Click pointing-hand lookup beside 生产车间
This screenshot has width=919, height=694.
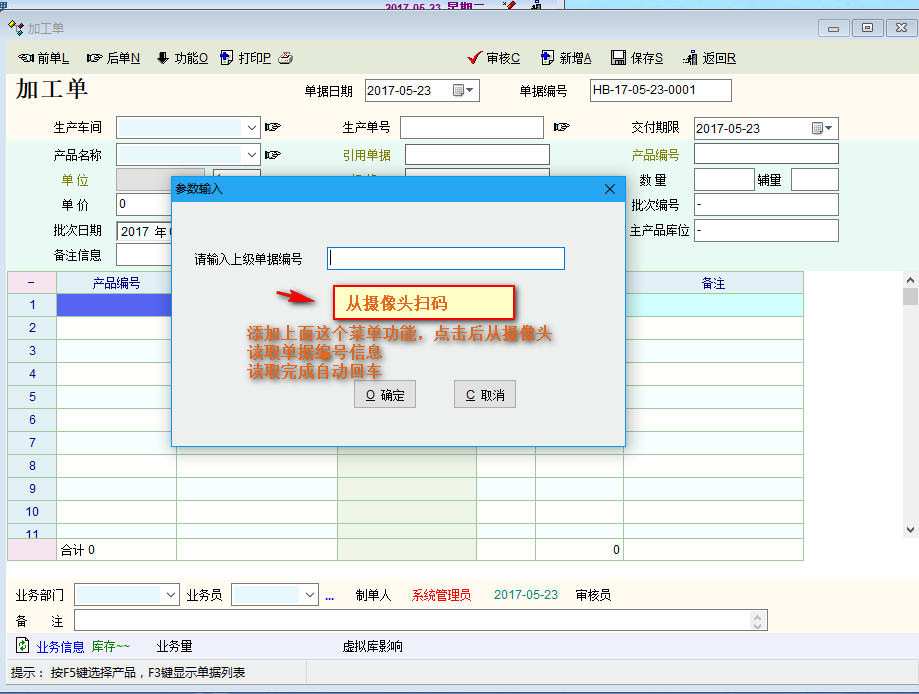click(272, 128)
